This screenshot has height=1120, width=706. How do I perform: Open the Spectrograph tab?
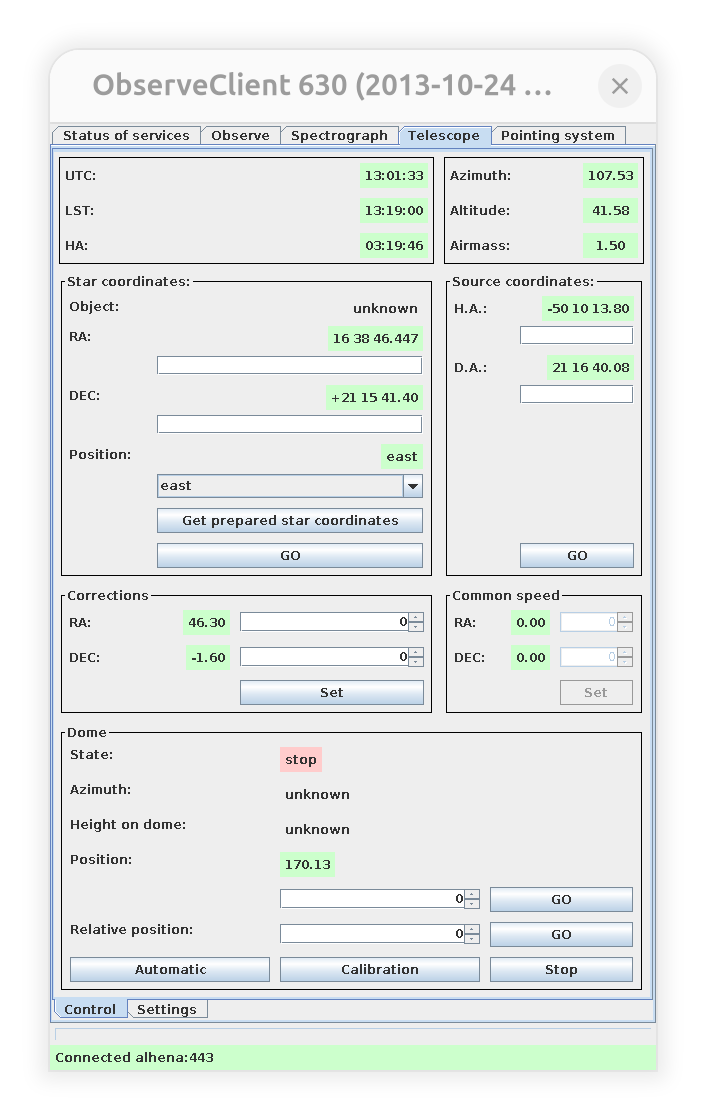coord(339,136)
